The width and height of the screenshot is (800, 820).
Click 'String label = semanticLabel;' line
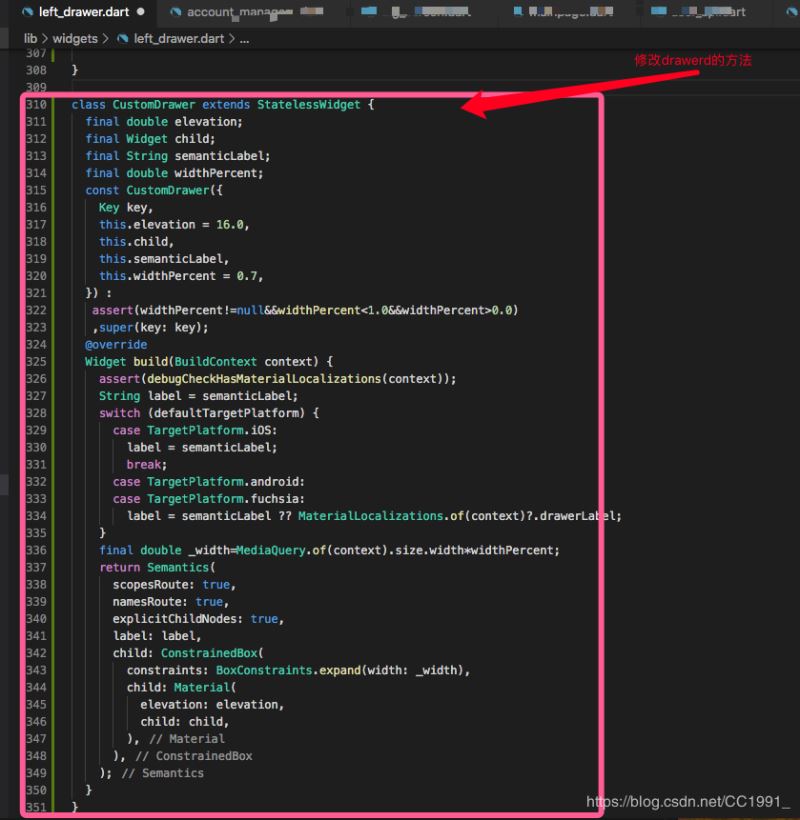coord(198,396)
